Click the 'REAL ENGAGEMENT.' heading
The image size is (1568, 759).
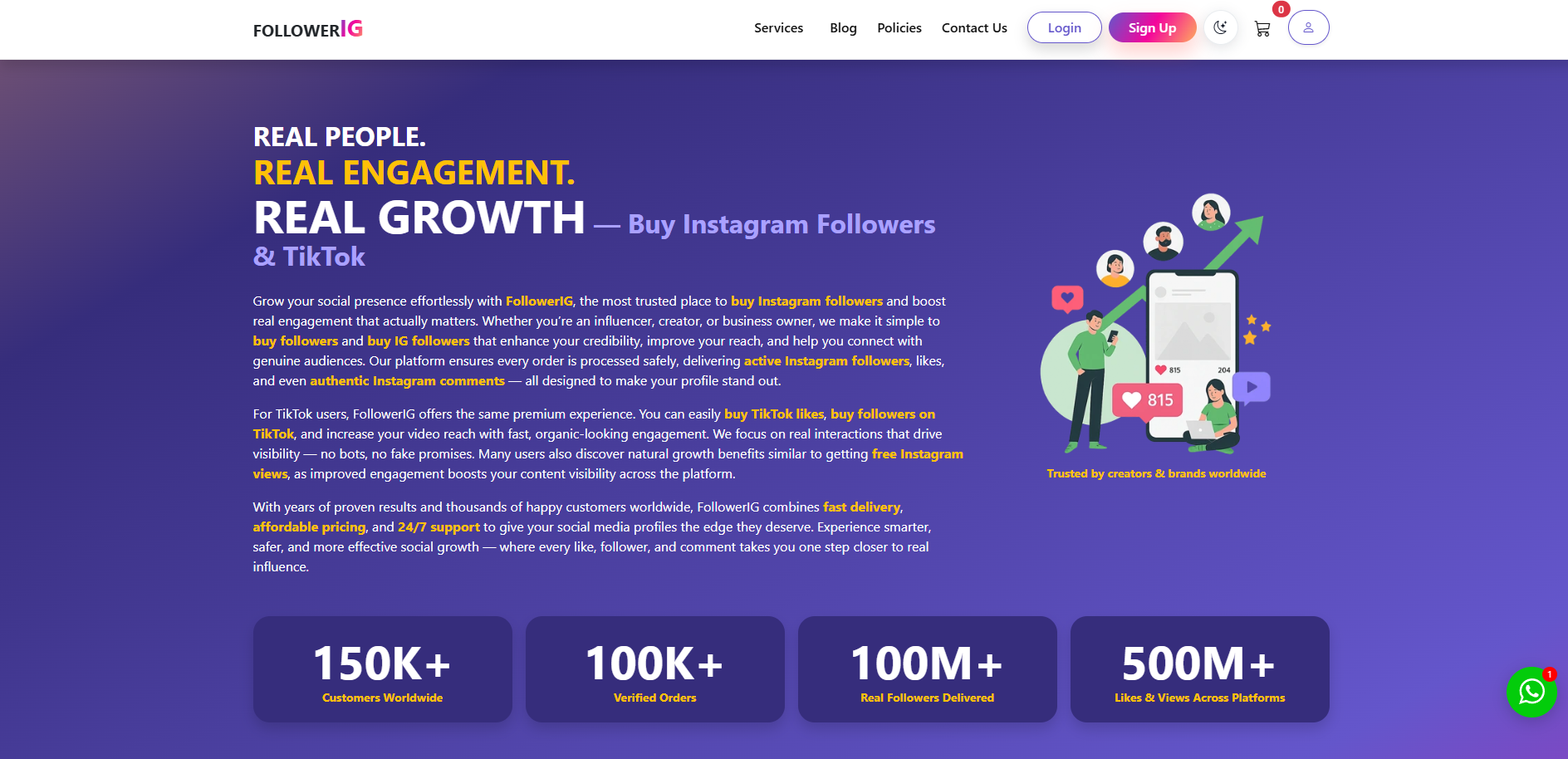(414, 173)
